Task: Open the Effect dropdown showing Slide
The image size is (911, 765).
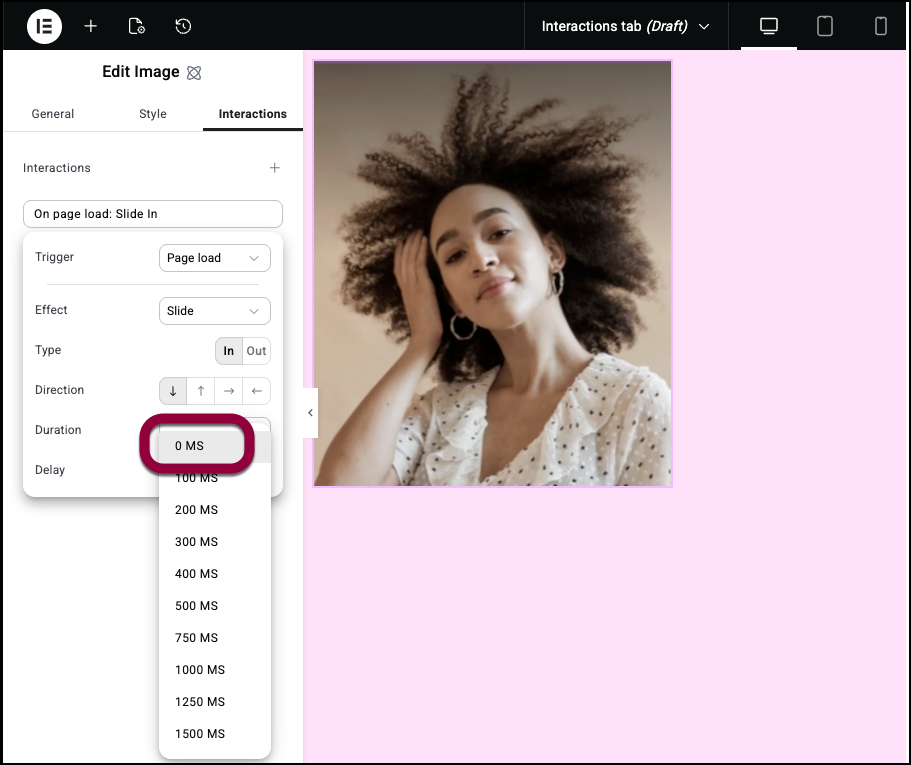Action: (214, 311)
